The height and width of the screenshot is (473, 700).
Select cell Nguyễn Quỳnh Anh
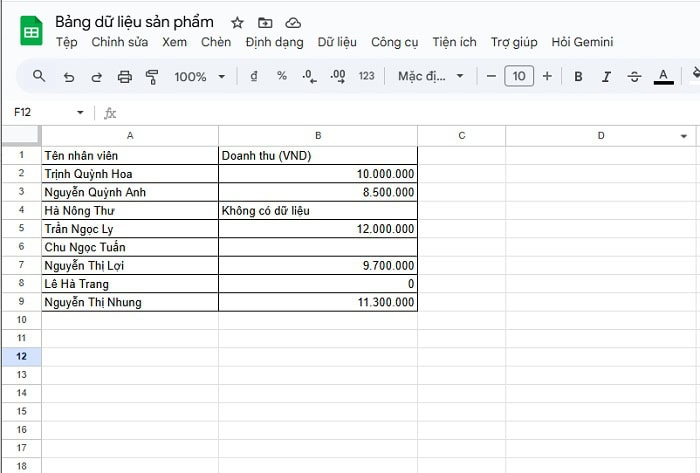pos(130,192)
